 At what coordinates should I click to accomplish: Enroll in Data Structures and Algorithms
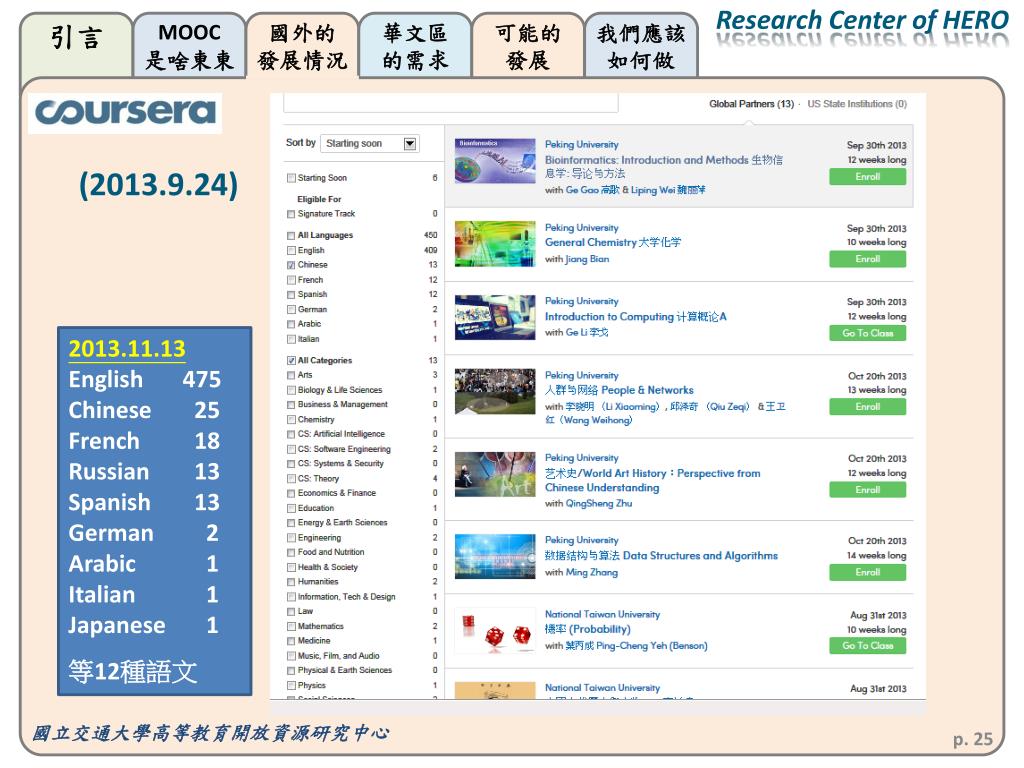pos(867,573)
